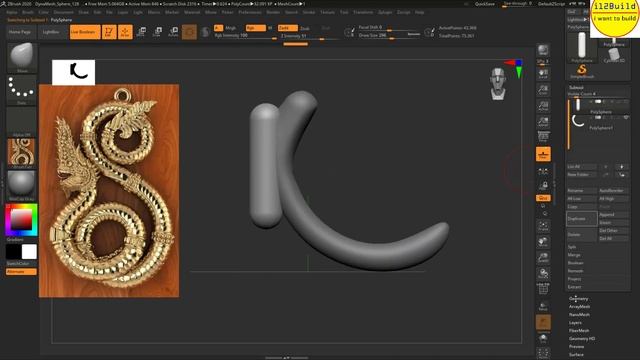Screen dimensions: 640x360
Task: Click the AAHalf icon
Action: pyautogui.click(x=543, y=122)
